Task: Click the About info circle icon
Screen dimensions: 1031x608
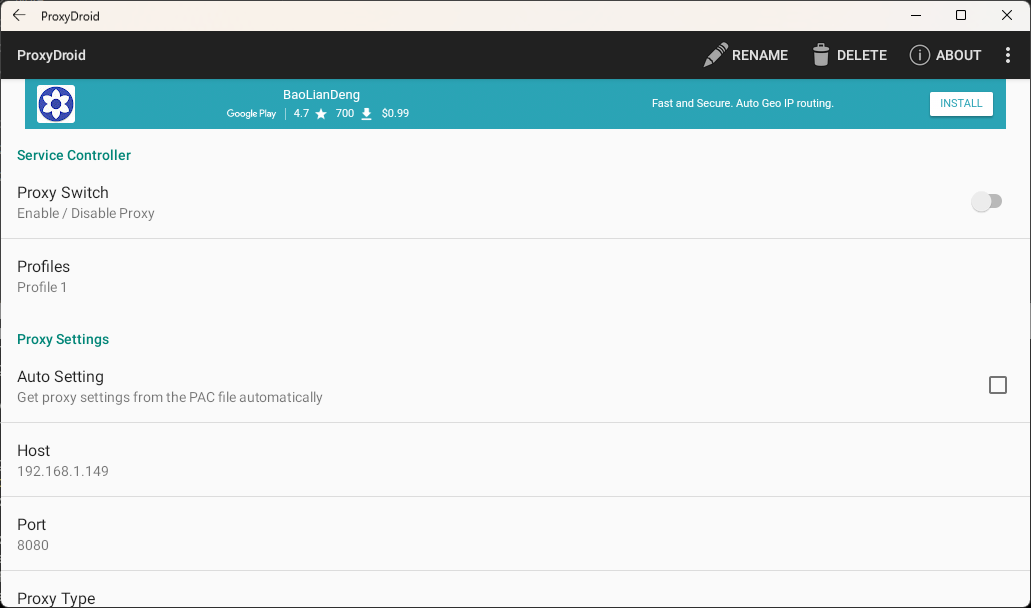Action: coord(919,55)
